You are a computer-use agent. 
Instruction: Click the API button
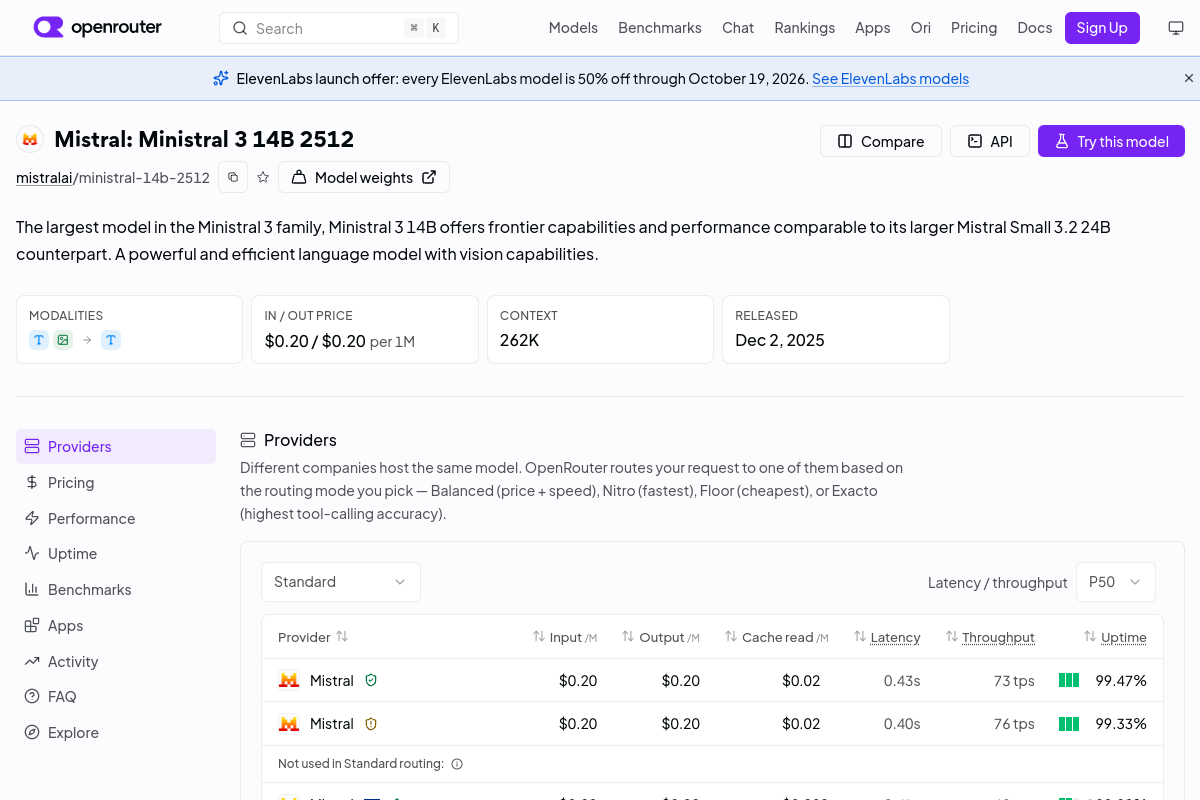point(990,141)
